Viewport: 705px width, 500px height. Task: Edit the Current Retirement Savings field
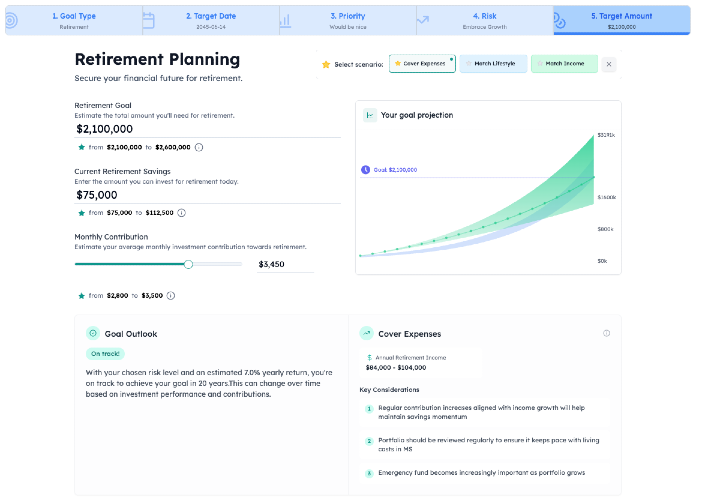(x=208, y=195)
